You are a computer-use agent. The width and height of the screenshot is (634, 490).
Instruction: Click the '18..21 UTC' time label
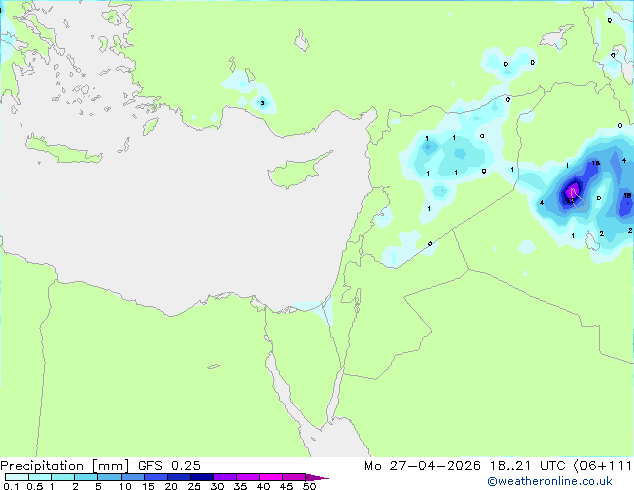click(527, 466)
